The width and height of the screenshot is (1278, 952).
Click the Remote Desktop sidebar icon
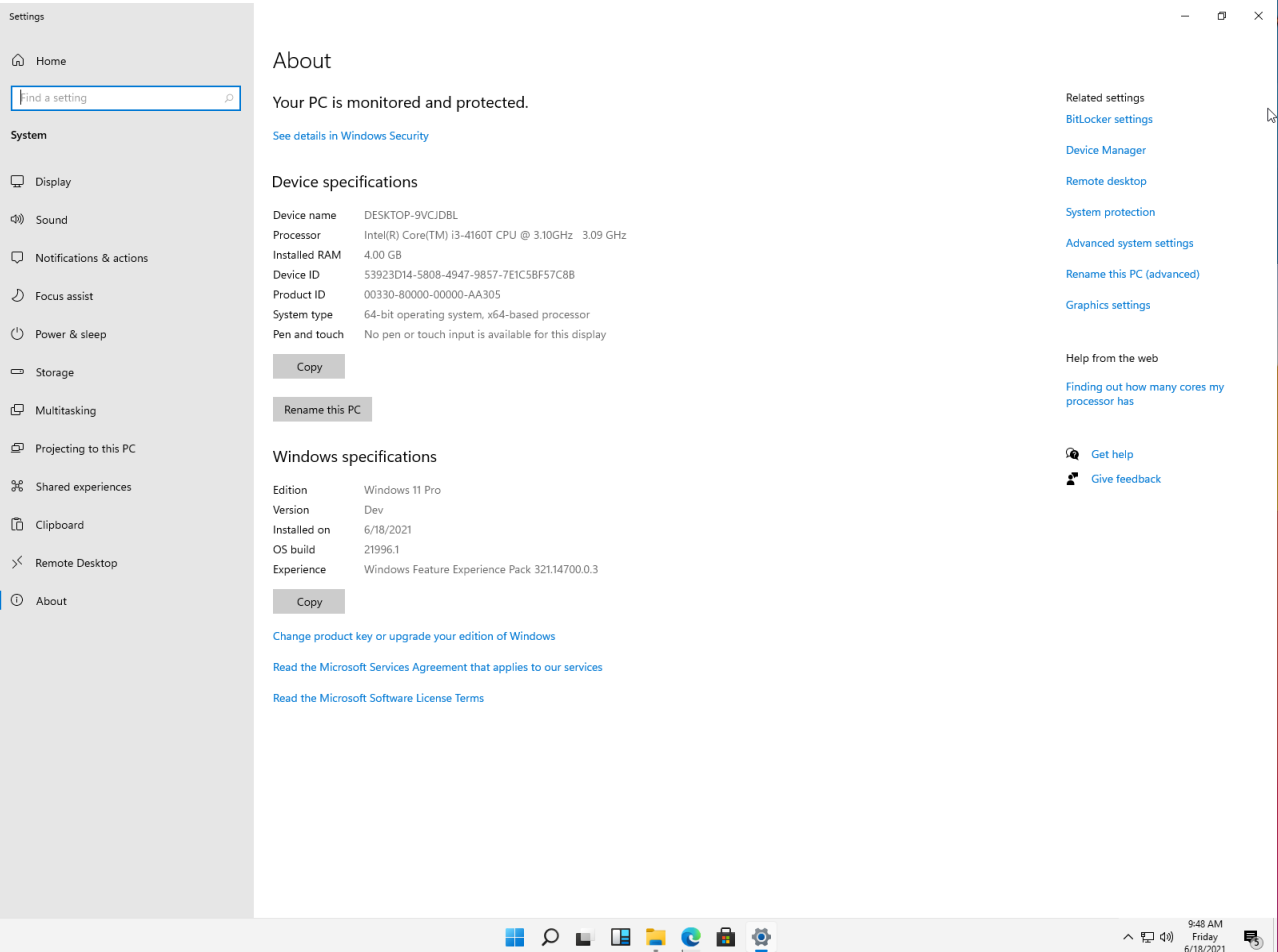pos(17,563)
